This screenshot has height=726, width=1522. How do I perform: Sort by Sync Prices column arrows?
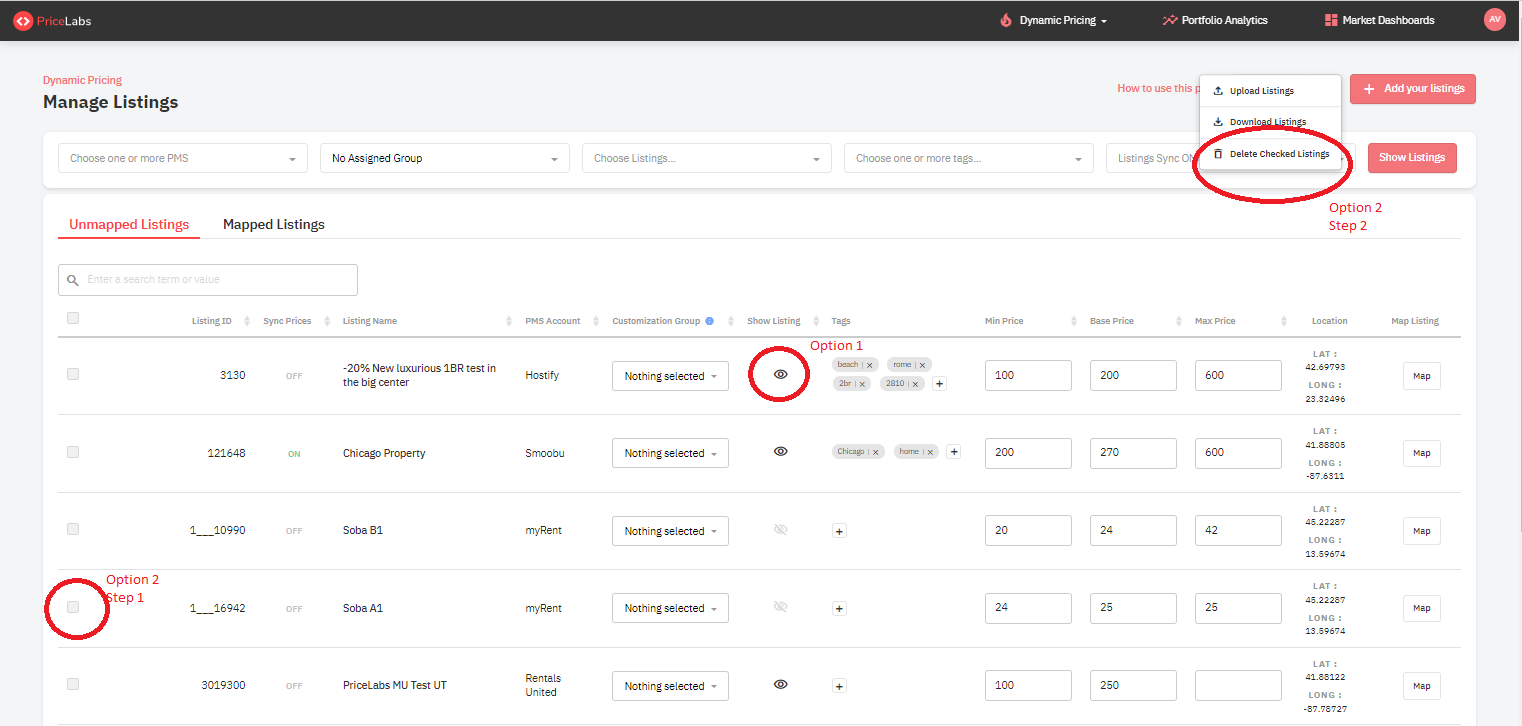[x=326, y=321]
